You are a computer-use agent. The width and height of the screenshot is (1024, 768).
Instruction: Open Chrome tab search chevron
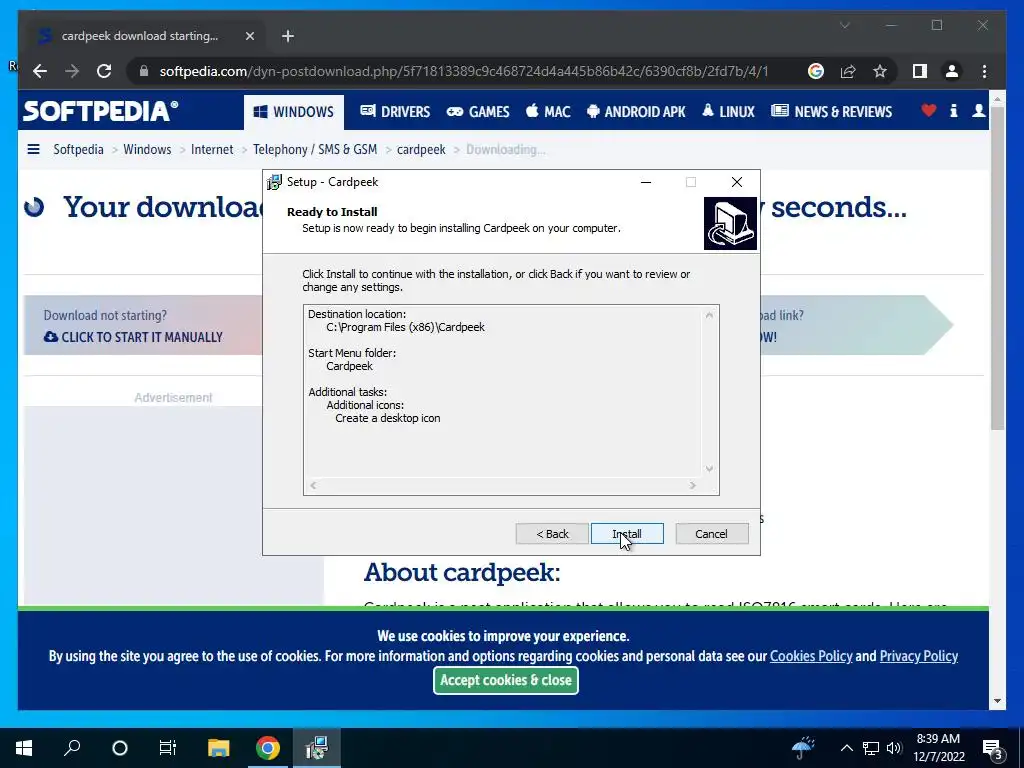click(x=844, y=25)
